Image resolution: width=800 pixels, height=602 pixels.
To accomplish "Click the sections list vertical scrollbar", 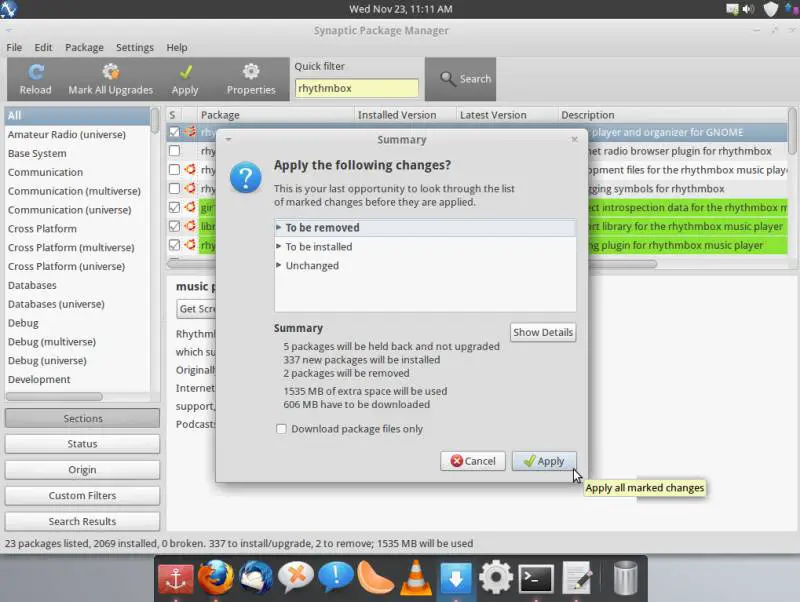I will (155, 120).
